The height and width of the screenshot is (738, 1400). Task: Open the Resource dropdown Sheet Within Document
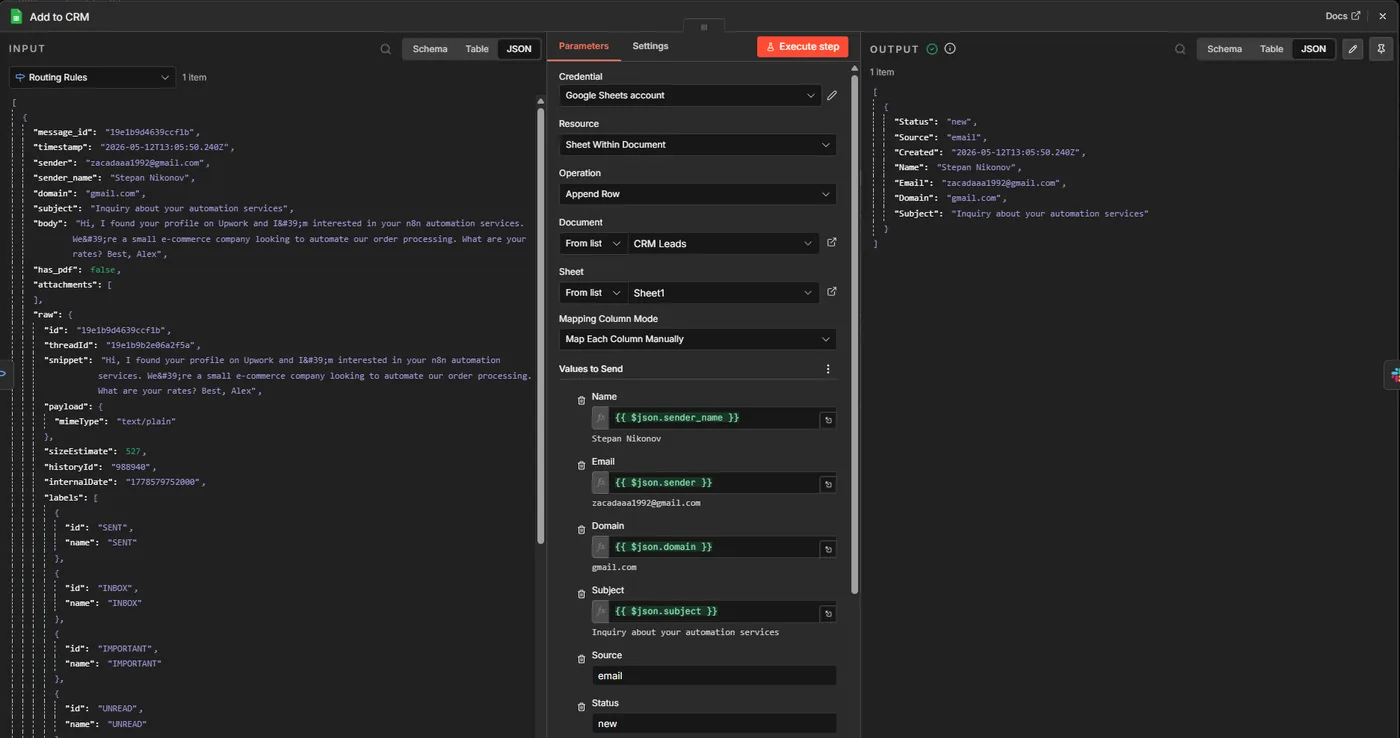[x=698, y=145]
